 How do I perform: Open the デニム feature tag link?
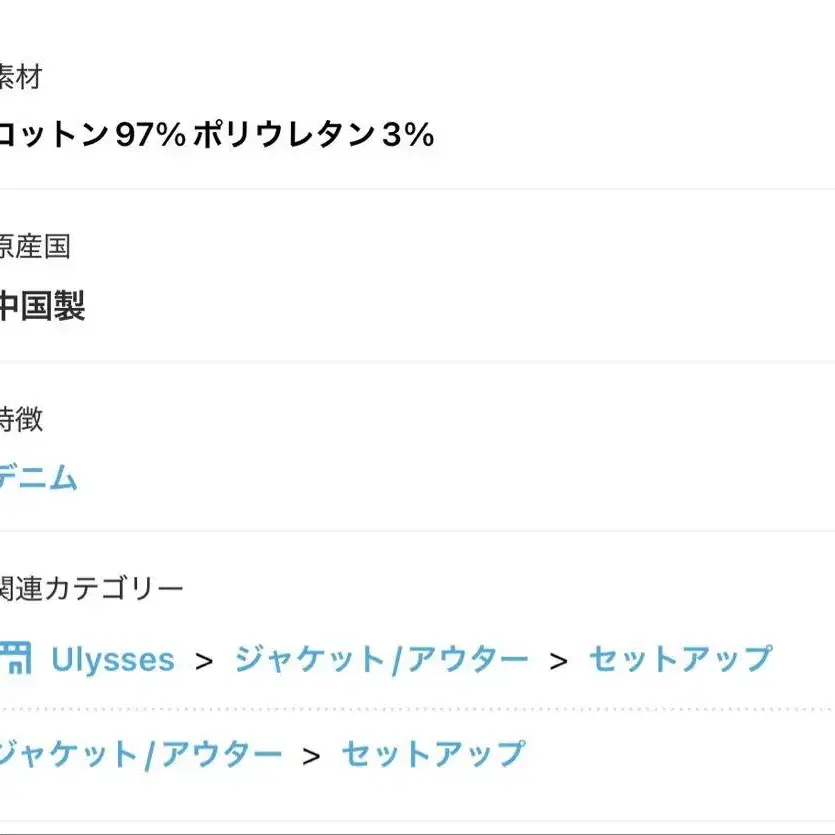point(38,478)
